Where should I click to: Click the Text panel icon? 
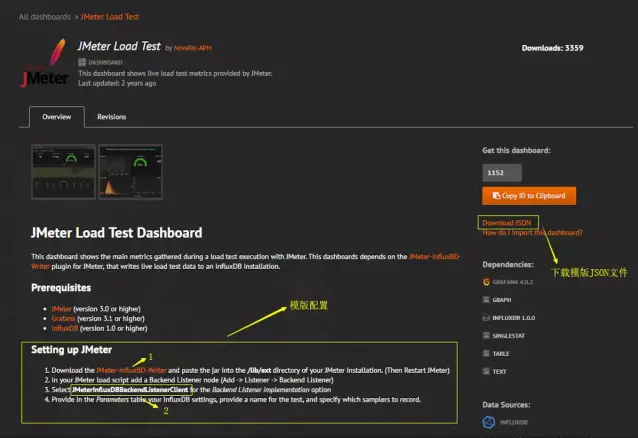point(486,371)
